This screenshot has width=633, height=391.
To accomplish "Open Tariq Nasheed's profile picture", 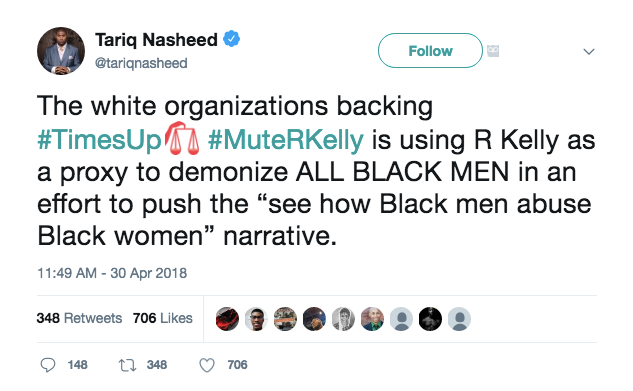I will pos(61,51).
